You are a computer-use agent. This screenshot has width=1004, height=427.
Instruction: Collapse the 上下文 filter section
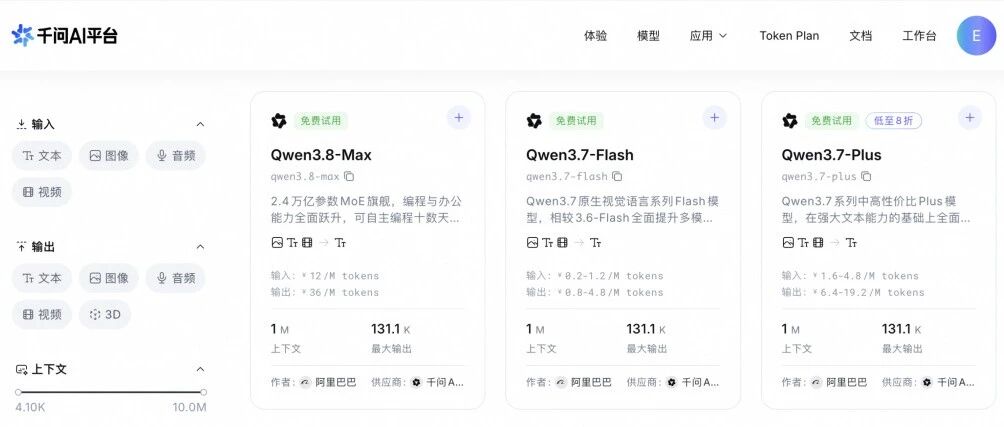click(200, 369)
